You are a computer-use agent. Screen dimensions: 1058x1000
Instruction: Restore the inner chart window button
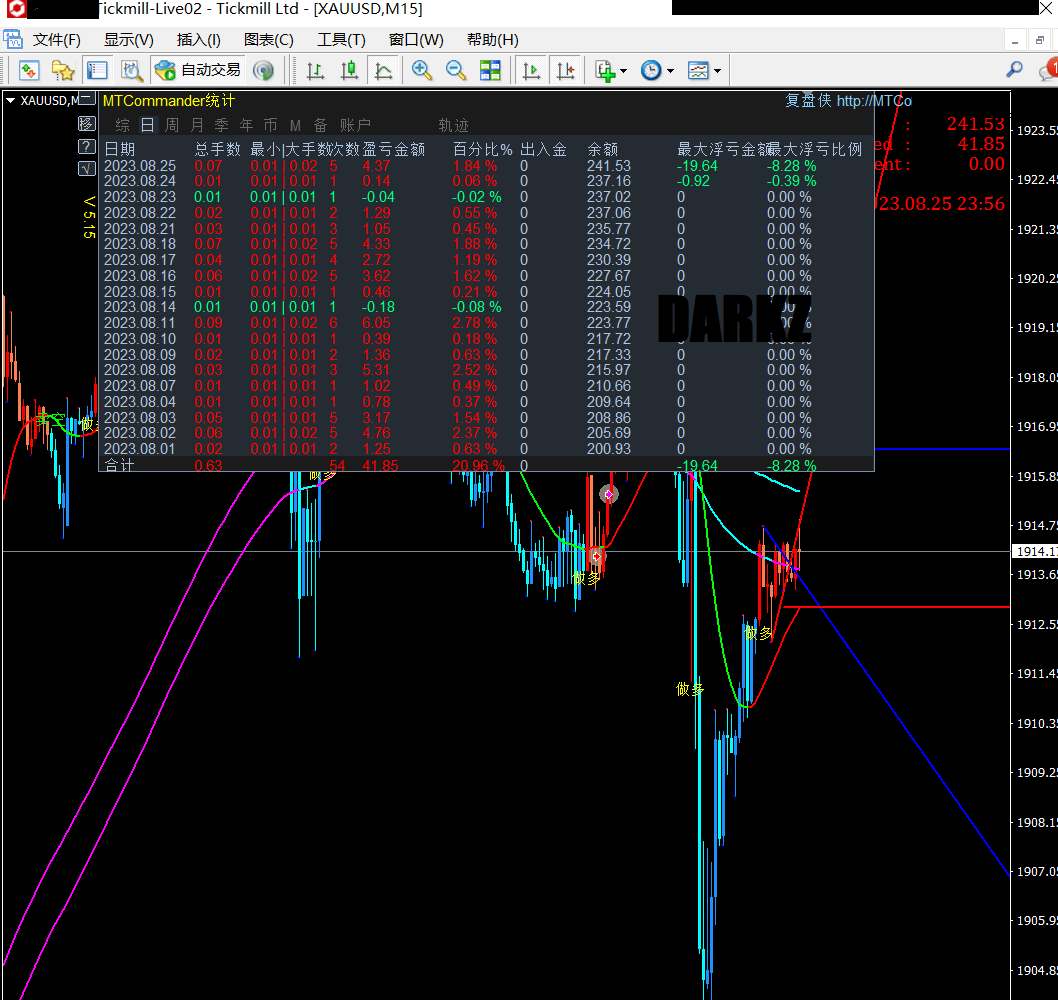pos(1040,40)
